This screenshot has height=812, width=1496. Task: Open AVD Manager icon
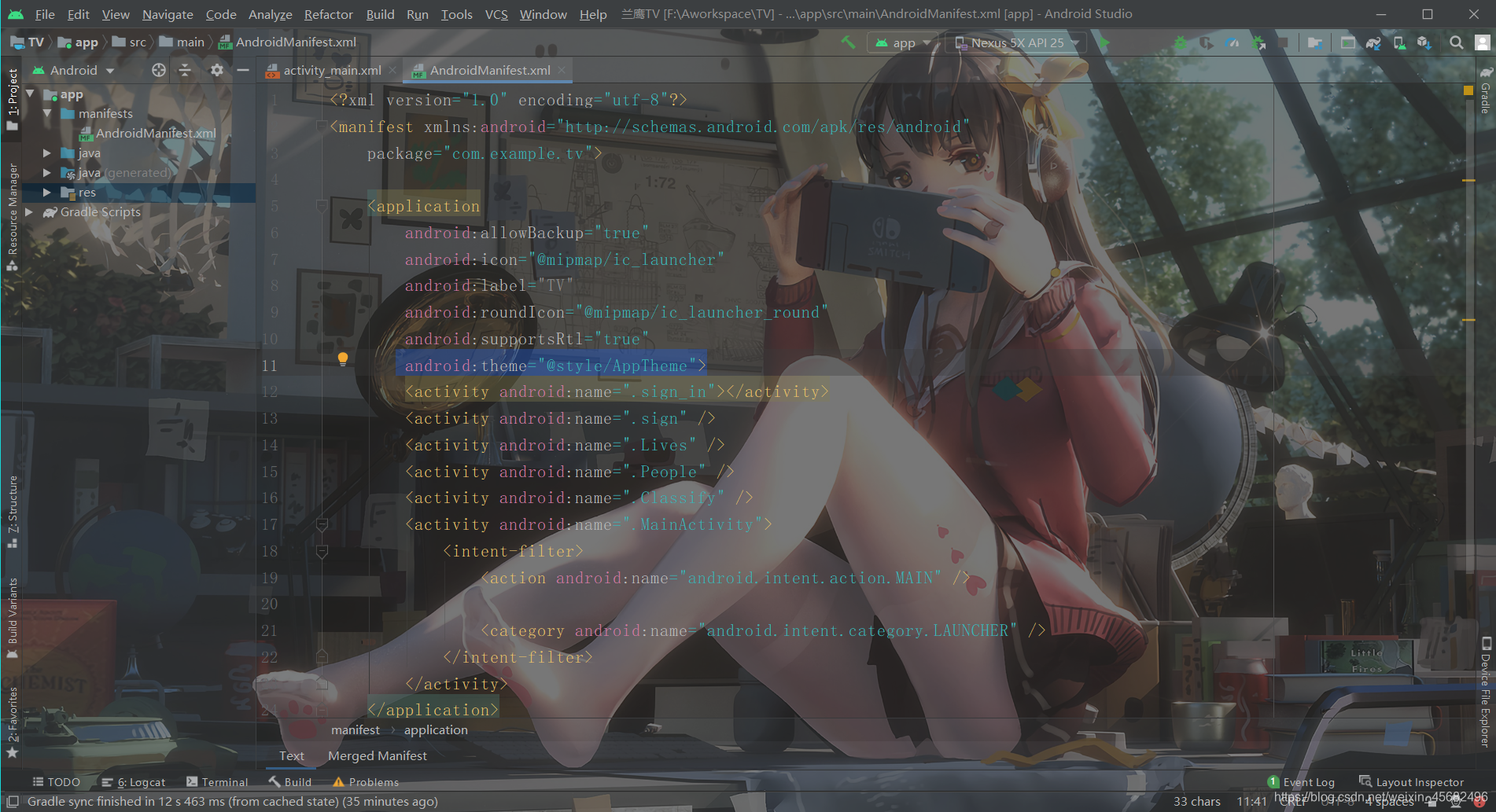click(1399, 42)
